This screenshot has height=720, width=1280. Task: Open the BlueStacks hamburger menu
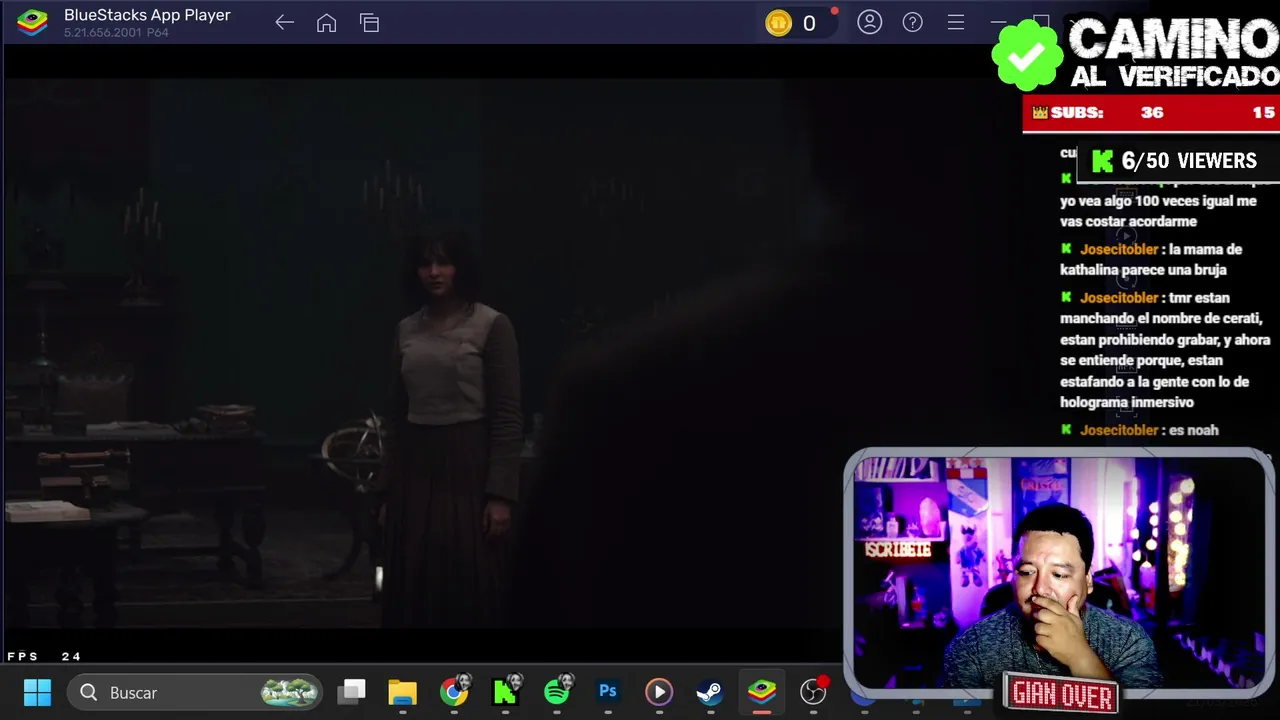point(955,22)
